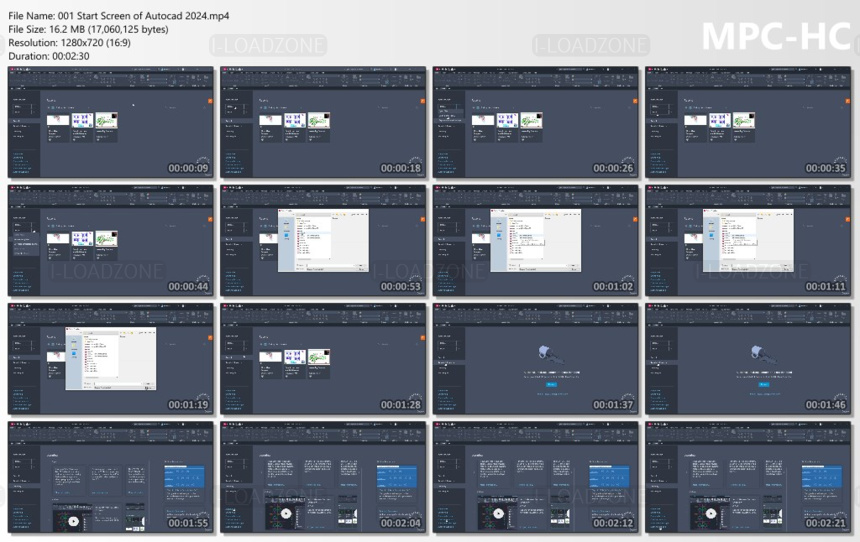The height and width of the screenshot is (542, 860).
Task: Click the MPC-HC logo text
Action: [x=776, y=36]
